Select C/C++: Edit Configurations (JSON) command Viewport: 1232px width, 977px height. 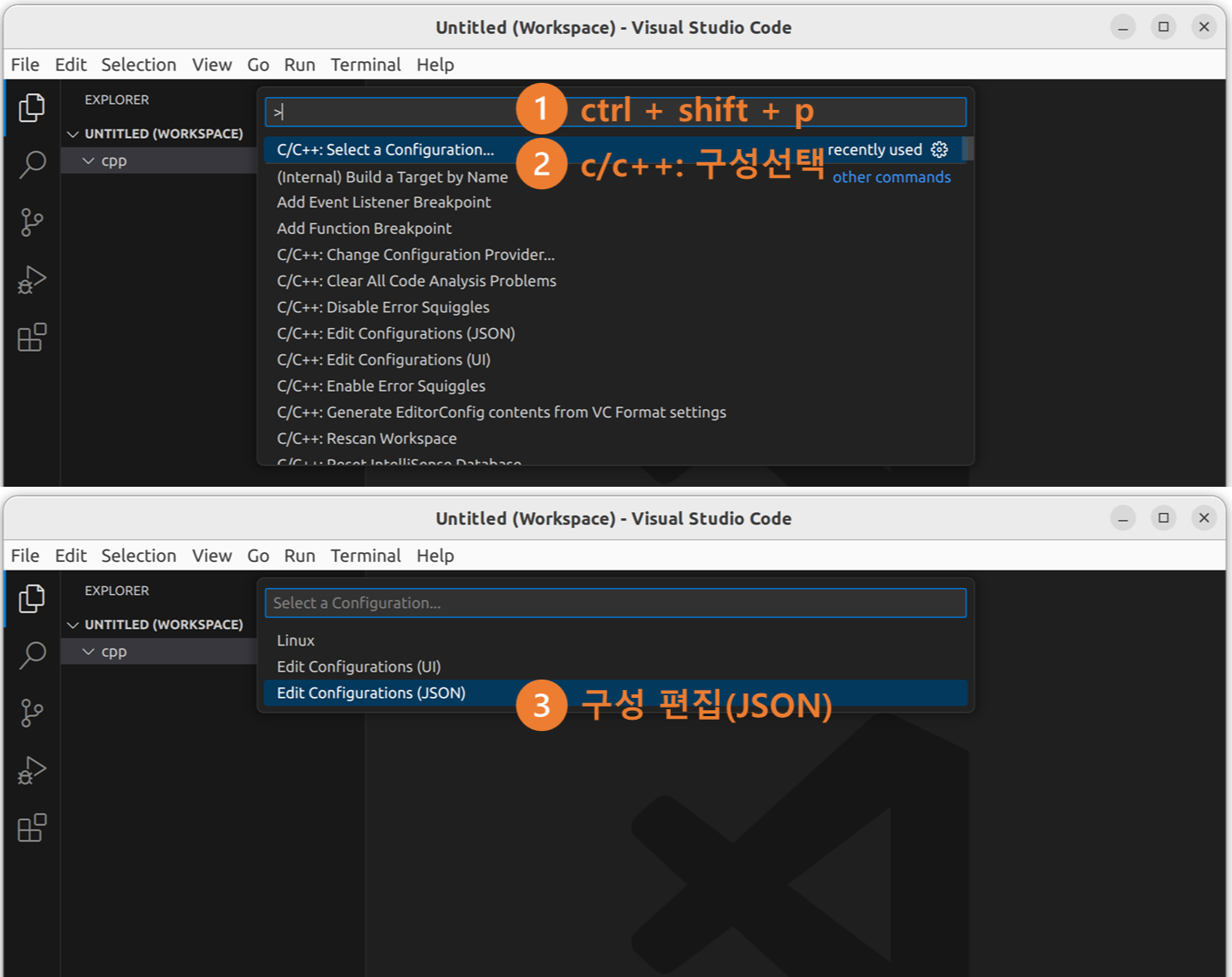(x=615, y=333)
